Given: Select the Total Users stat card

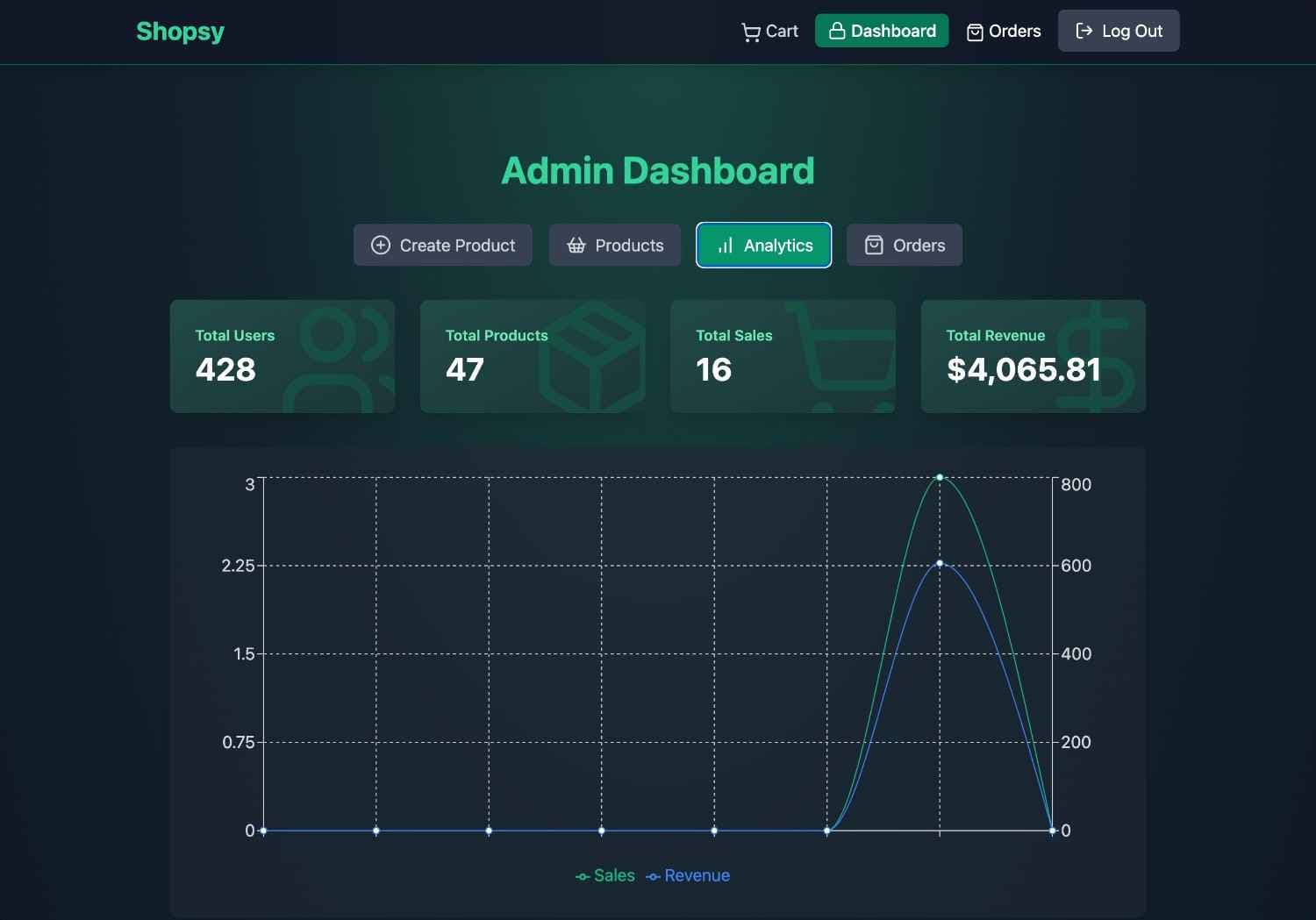Looking at the screenshot, I should click(x=283, y=356).
